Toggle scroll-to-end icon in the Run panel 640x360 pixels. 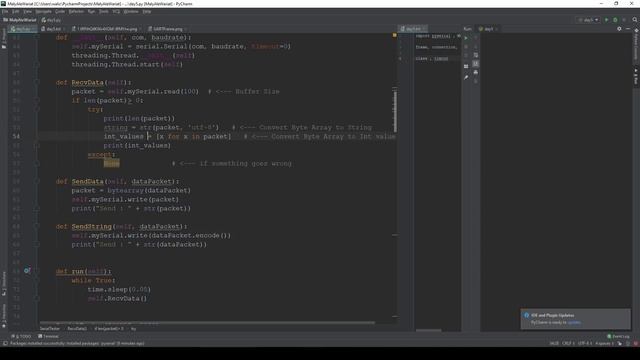click(x=476, y=64)
